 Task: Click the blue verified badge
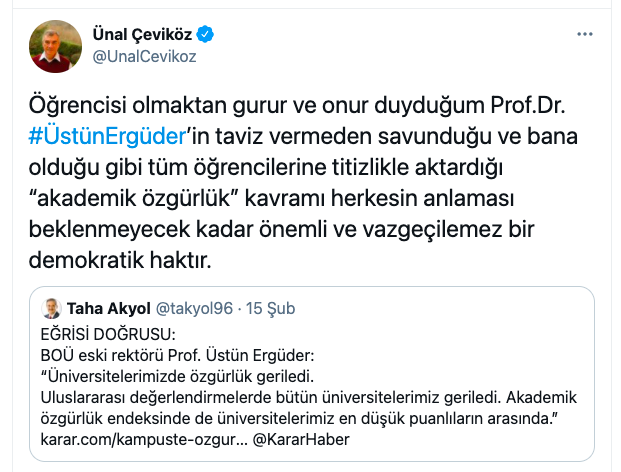(206, 35)
